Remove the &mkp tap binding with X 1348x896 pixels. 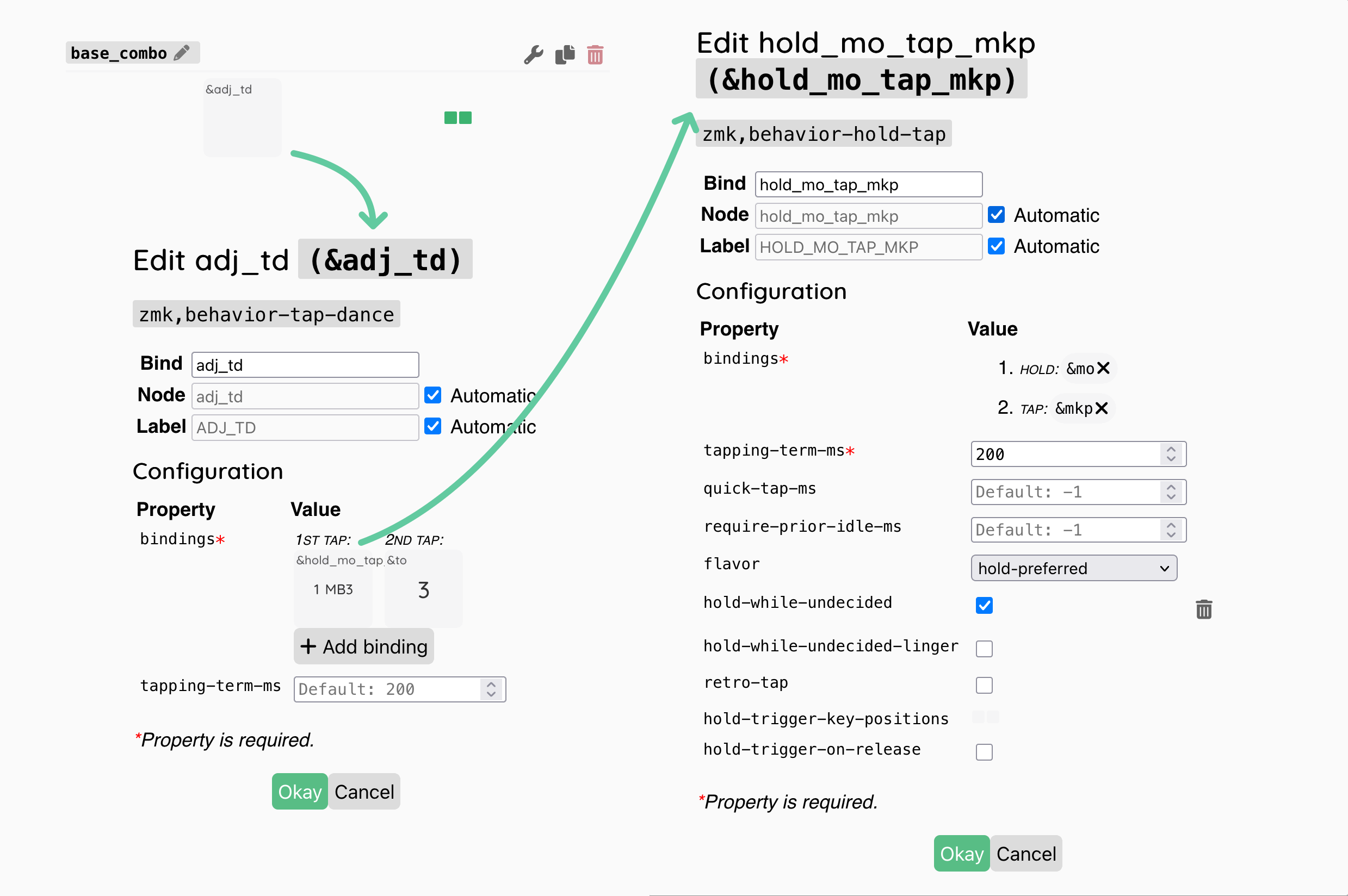click(x=1102, y=408)
